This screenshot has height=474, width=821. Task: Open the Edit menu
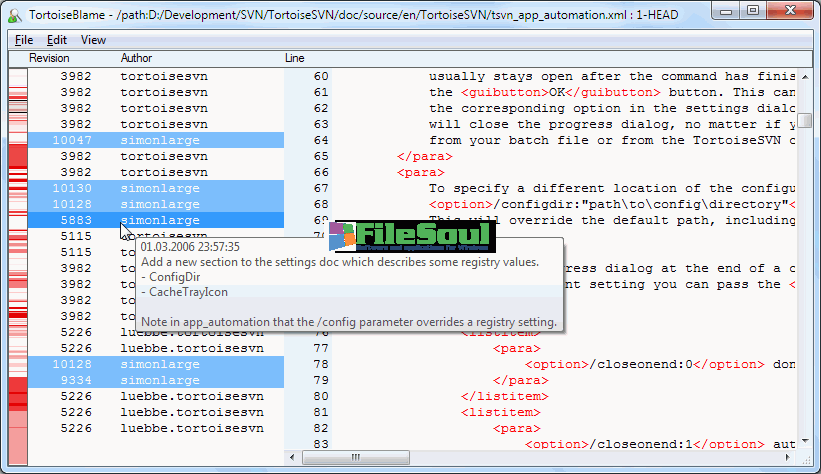(x=57, y=40)
